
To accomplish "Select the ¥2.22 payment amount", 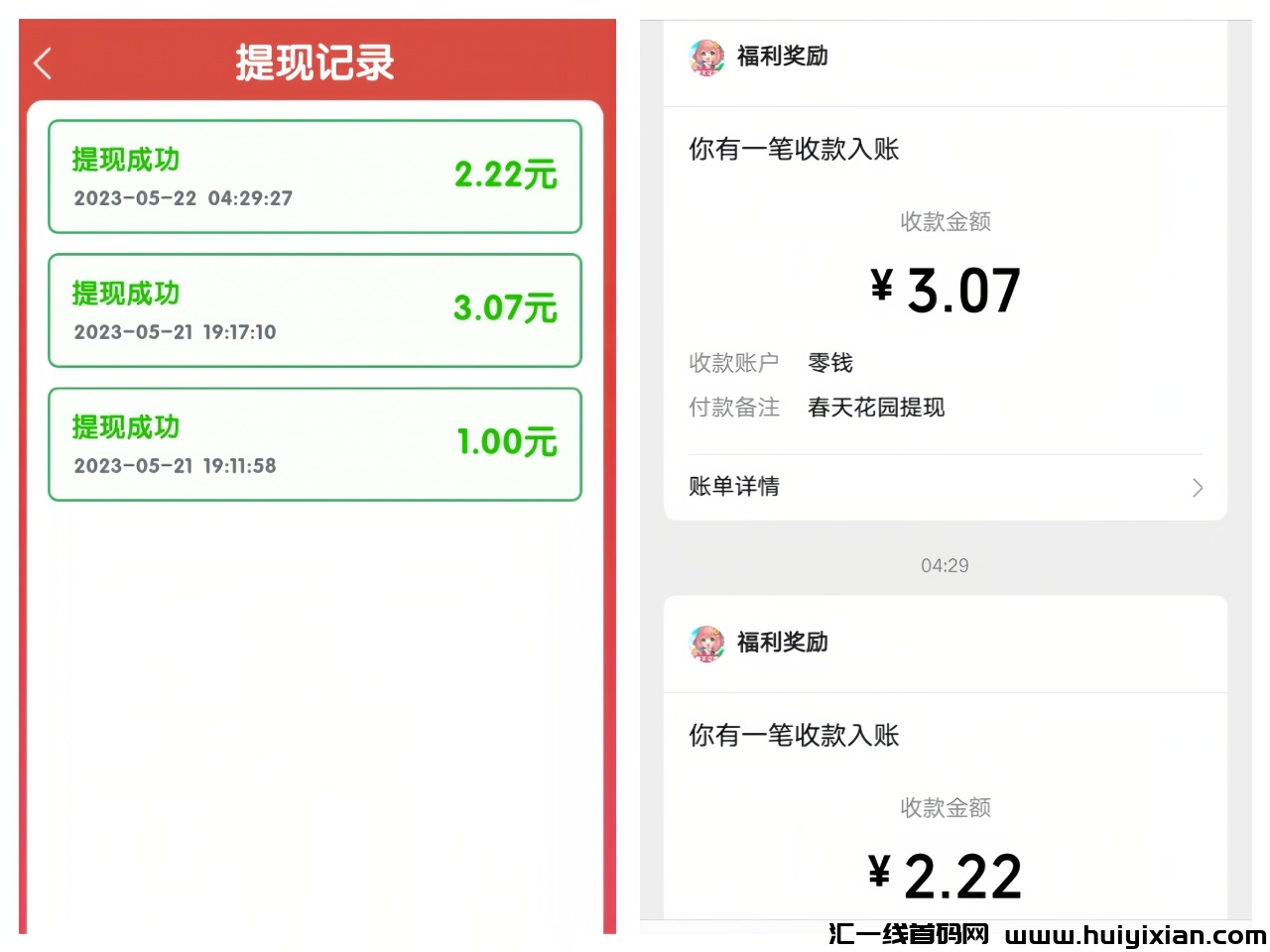I will tap(944, 874).
